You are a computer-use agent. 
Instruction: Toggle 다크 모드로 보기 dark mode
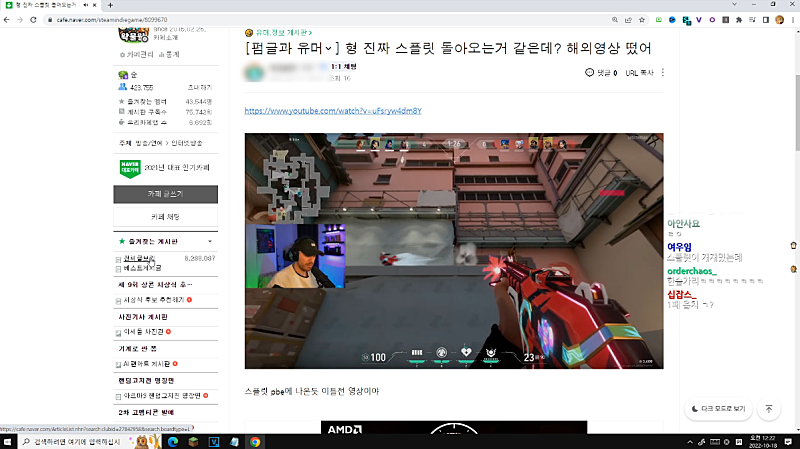718,409
